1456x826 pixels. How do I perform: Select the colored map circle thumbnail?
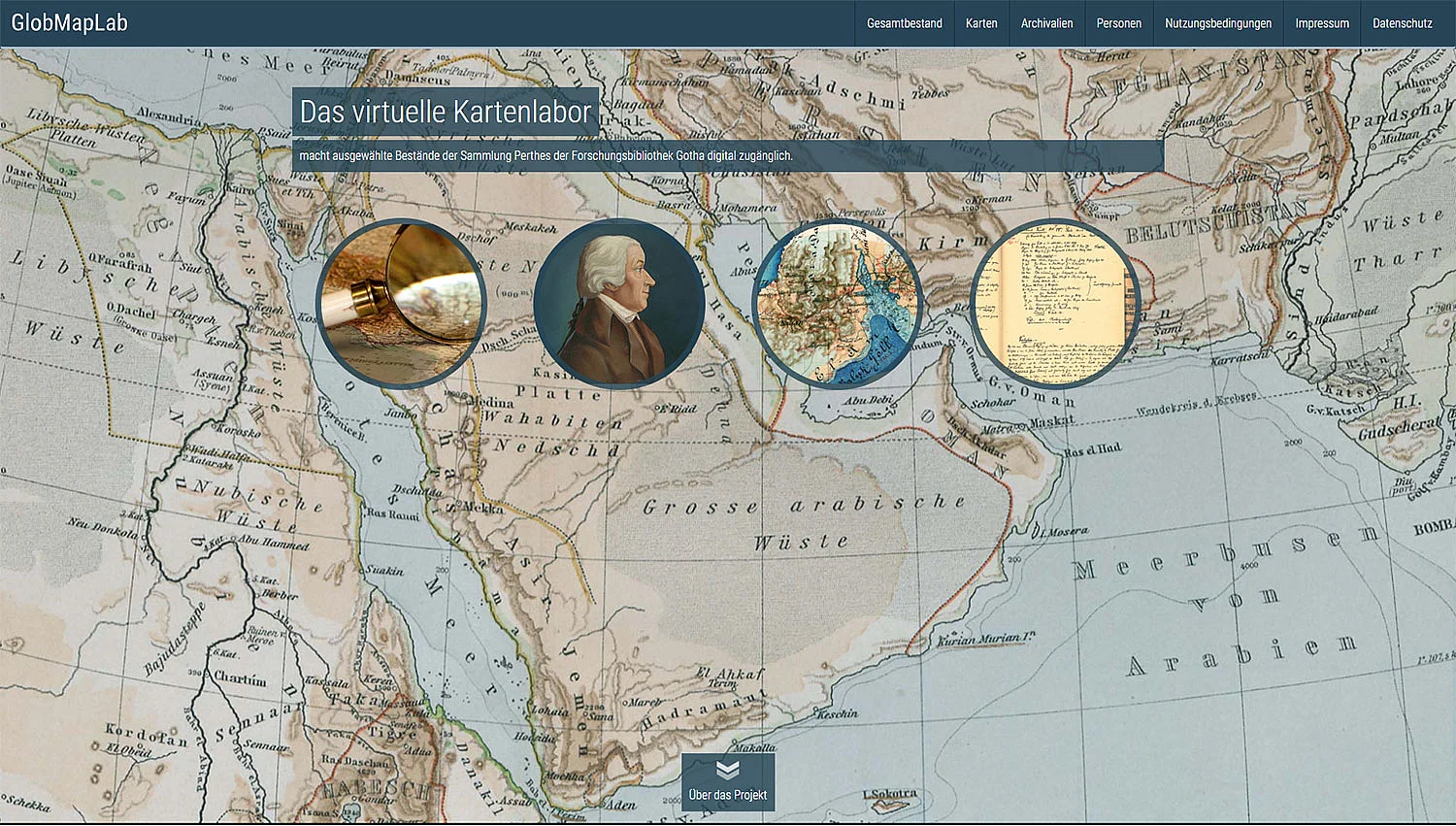837,304
